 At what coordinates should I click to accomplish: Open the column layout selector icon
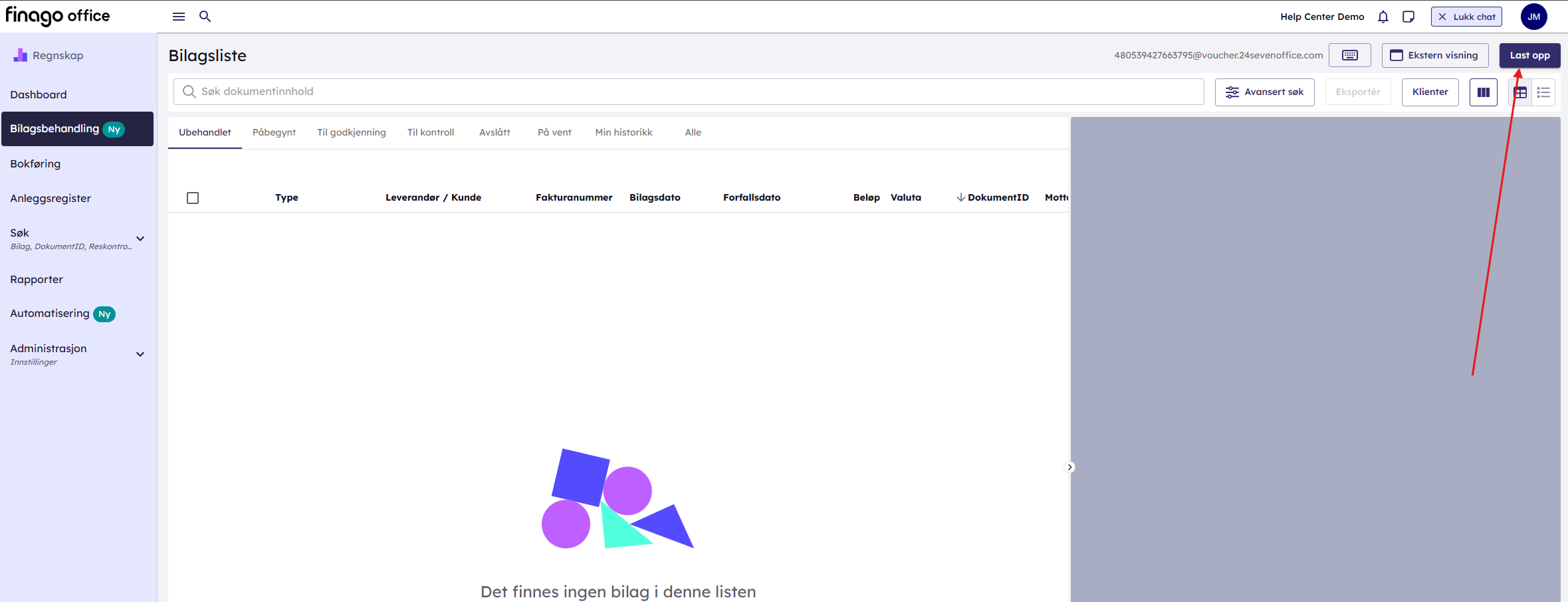coord(1483,92)
